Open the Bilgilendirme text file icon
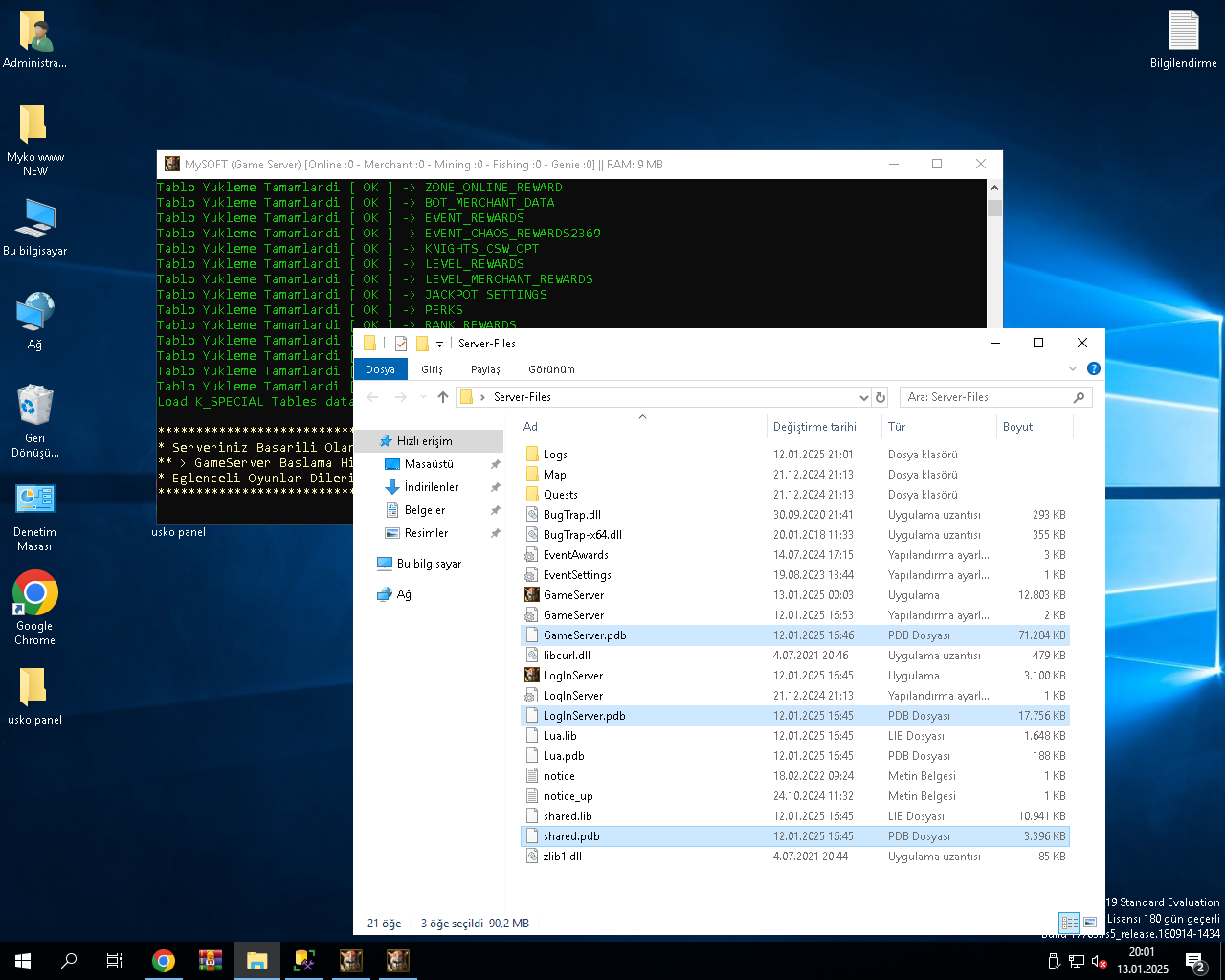1225x980 pixels. (x=1184, y=39)
